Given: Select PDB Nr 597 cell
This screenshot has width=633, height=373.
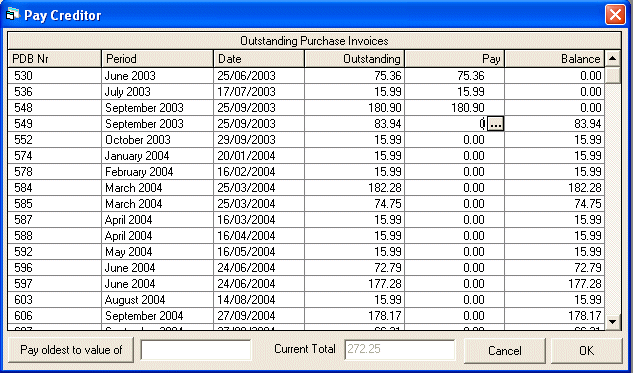Looking at the screenshot, I should click(54, 284).
